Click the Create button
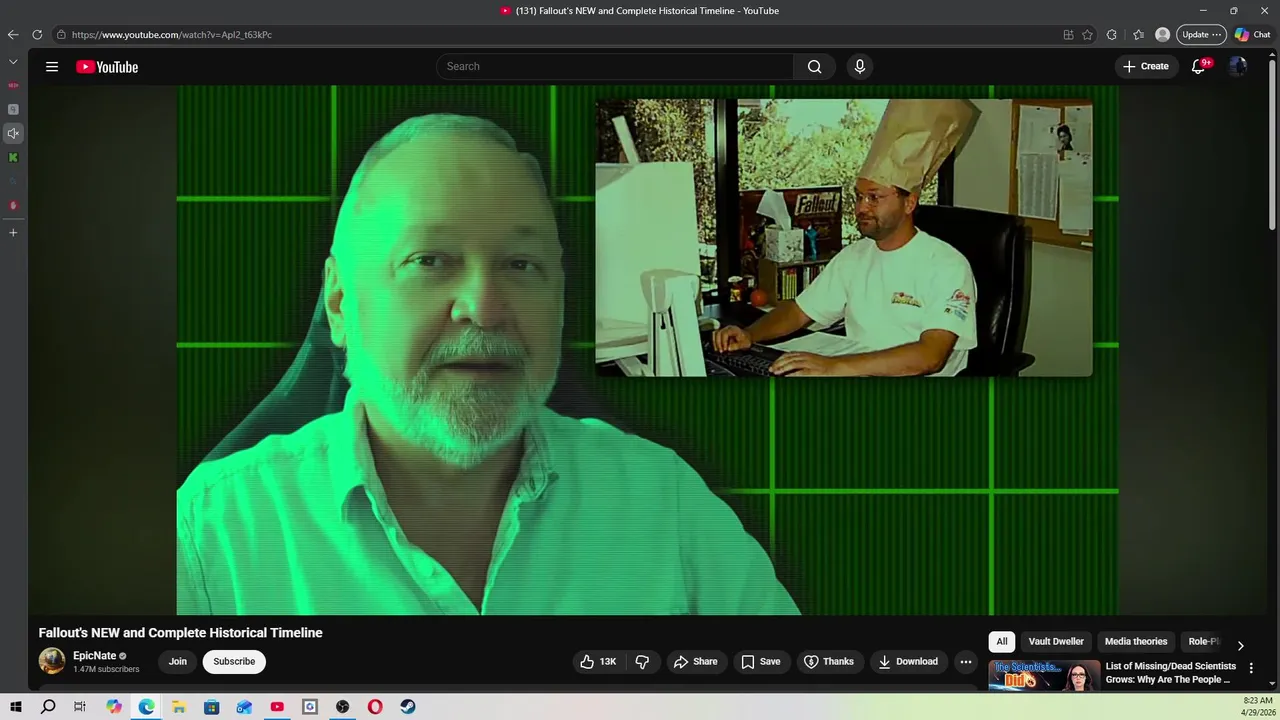Image resolution: width=1280 pixels, height=720 pixels. (x=1146, y=67)
